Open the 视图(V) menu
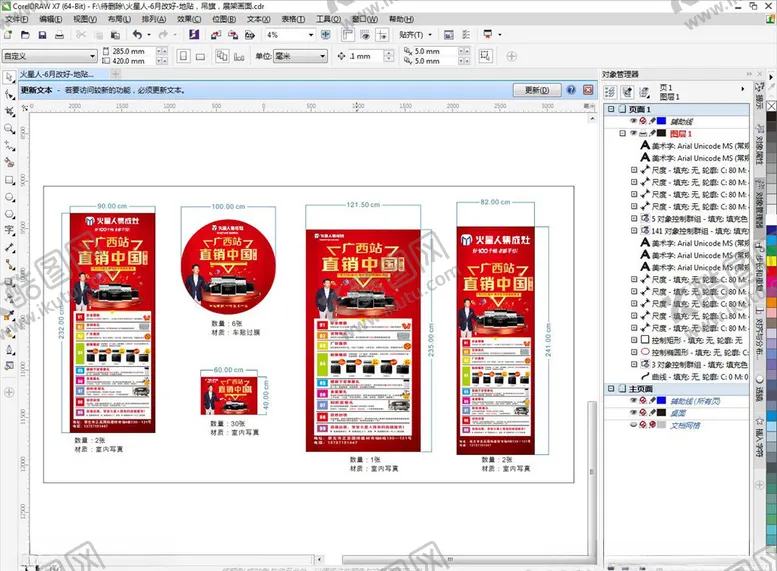The height and width of the screenshot is (571, 777). click(x=85, y=19)
